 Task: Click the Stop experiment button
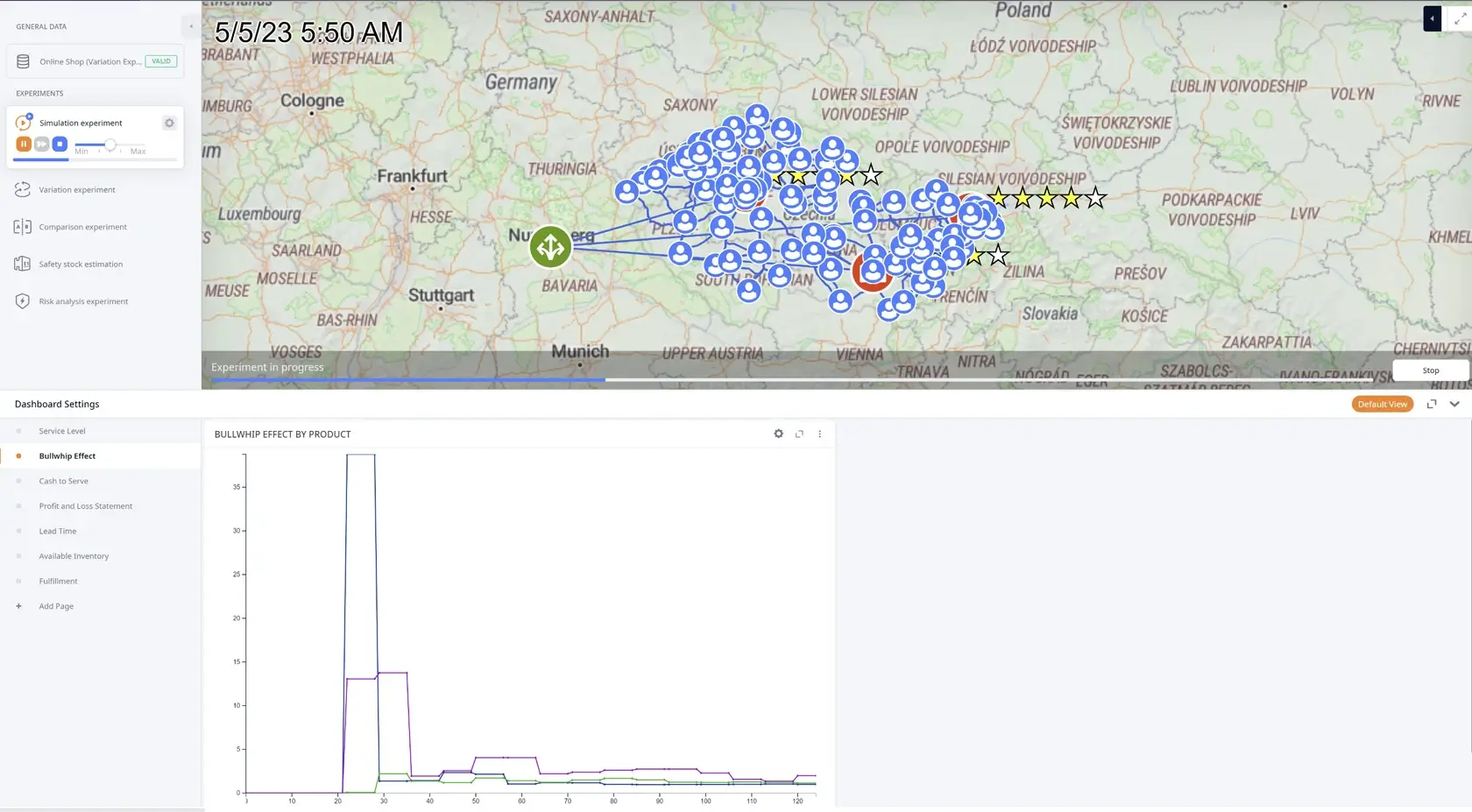pyautogui.click(x=1430, y=371)
